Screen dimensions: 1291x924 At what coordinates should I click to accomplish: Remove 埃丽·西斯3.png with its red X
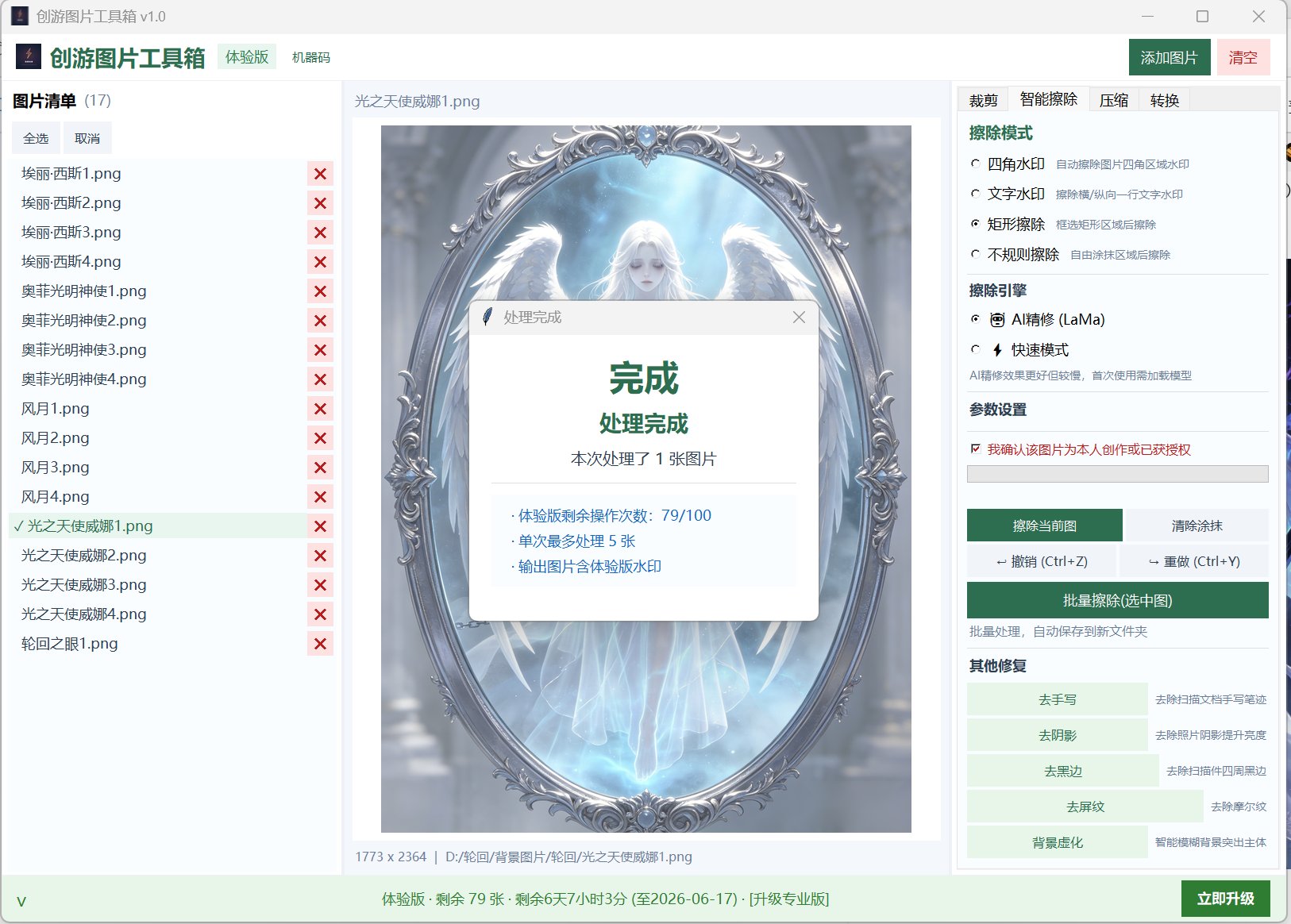pos(320,233)
